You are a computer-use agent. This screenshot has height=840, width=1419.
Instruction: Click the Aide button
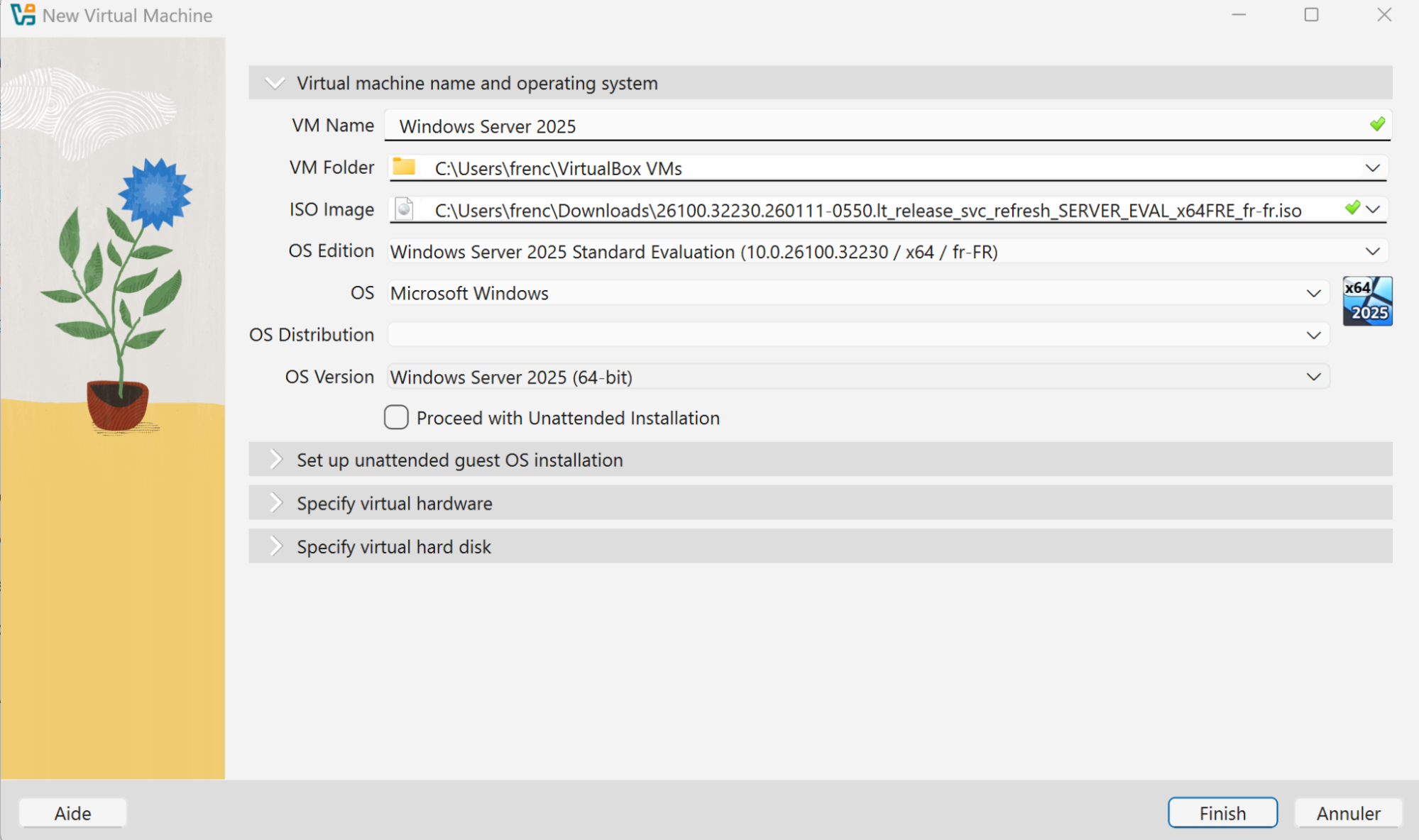pos(72,813)
